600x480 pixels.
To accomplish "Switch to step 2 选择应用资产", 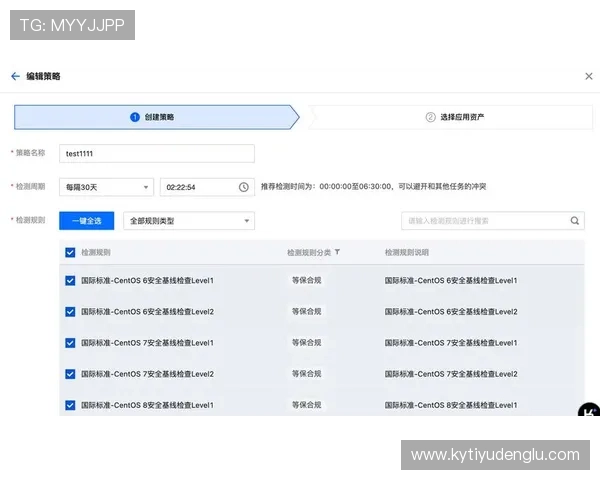I will 450,117.
